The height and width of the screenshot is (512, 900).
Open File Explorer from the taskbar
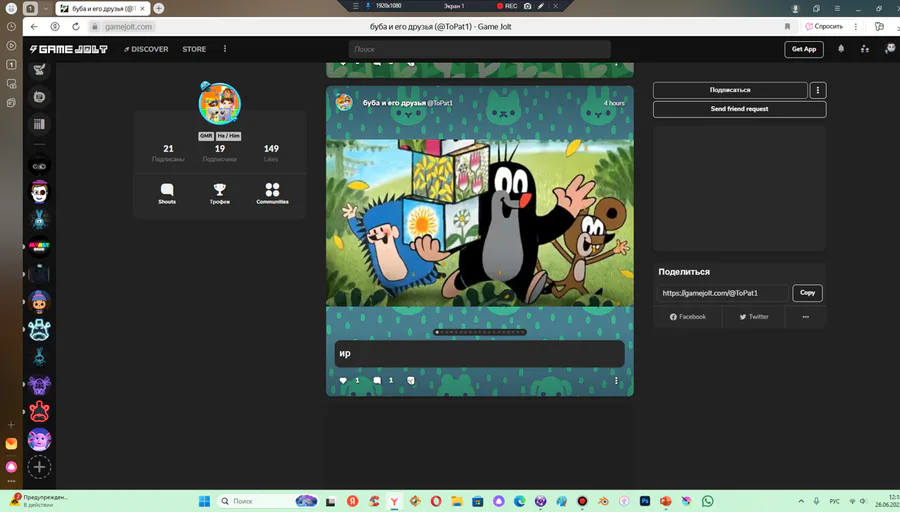click(457, 501)
